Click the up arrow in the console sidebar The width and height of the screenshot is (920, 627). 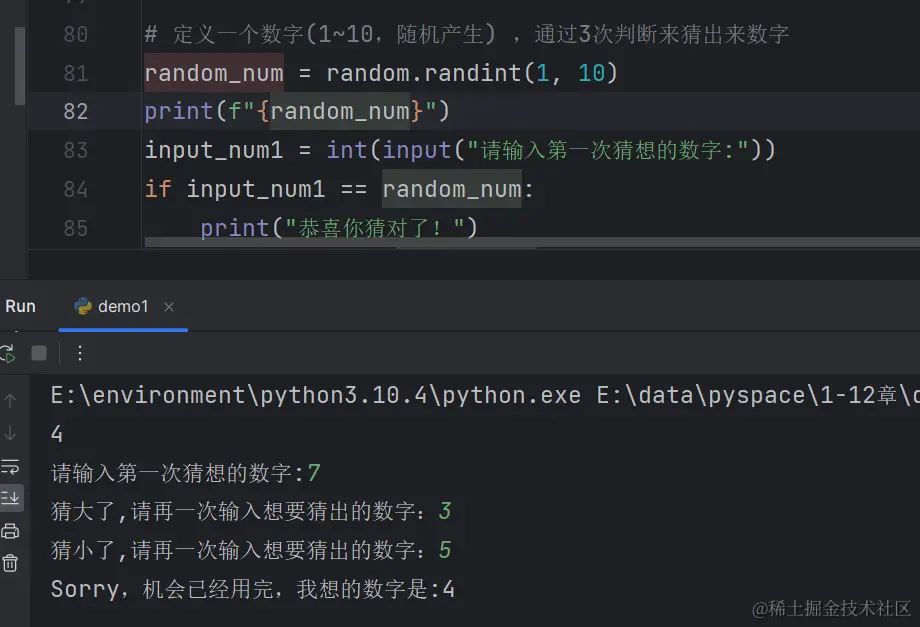pos(10,401)
